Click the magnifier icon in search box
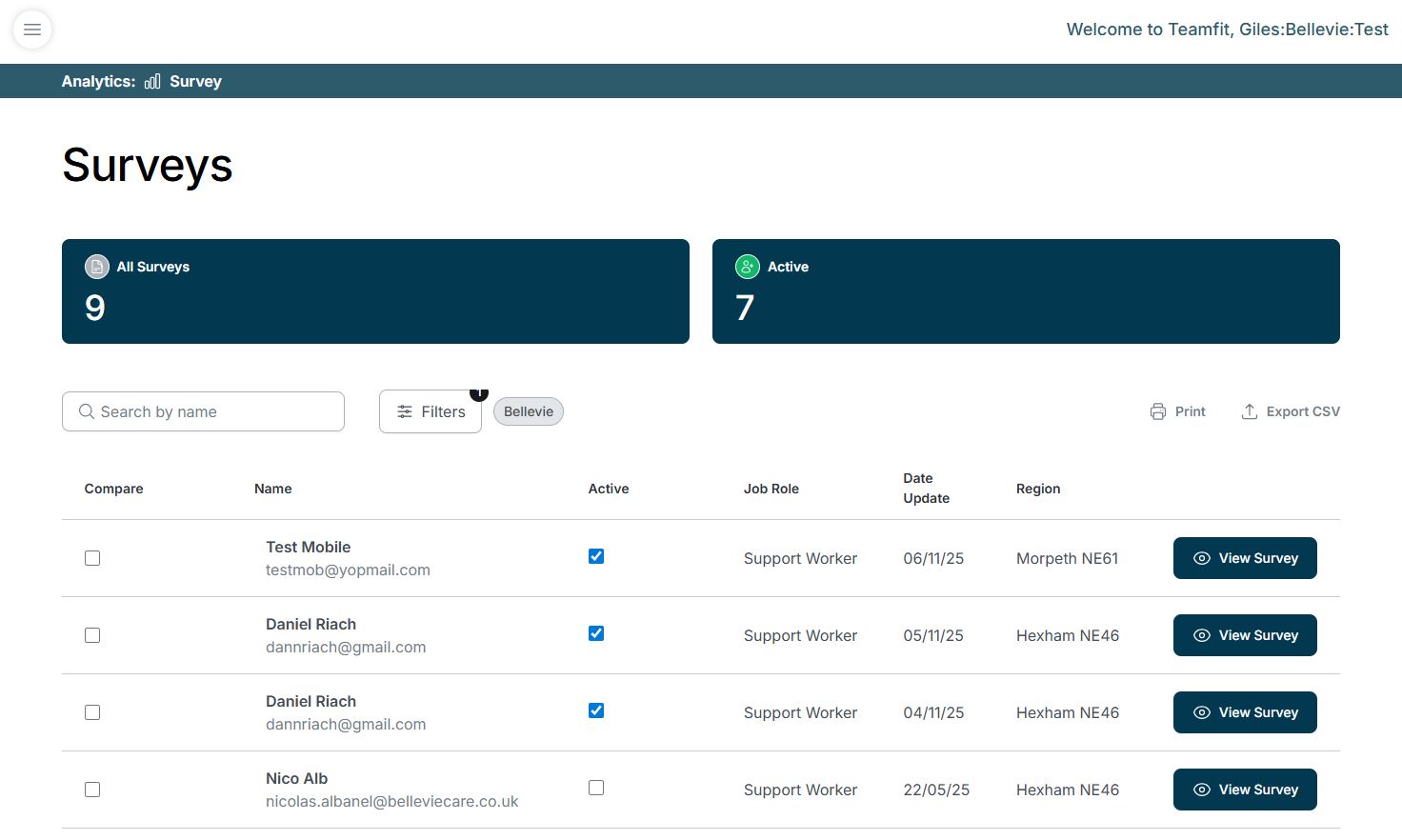This screenshot has width=1402, height=840. click(x=87, y=411)
